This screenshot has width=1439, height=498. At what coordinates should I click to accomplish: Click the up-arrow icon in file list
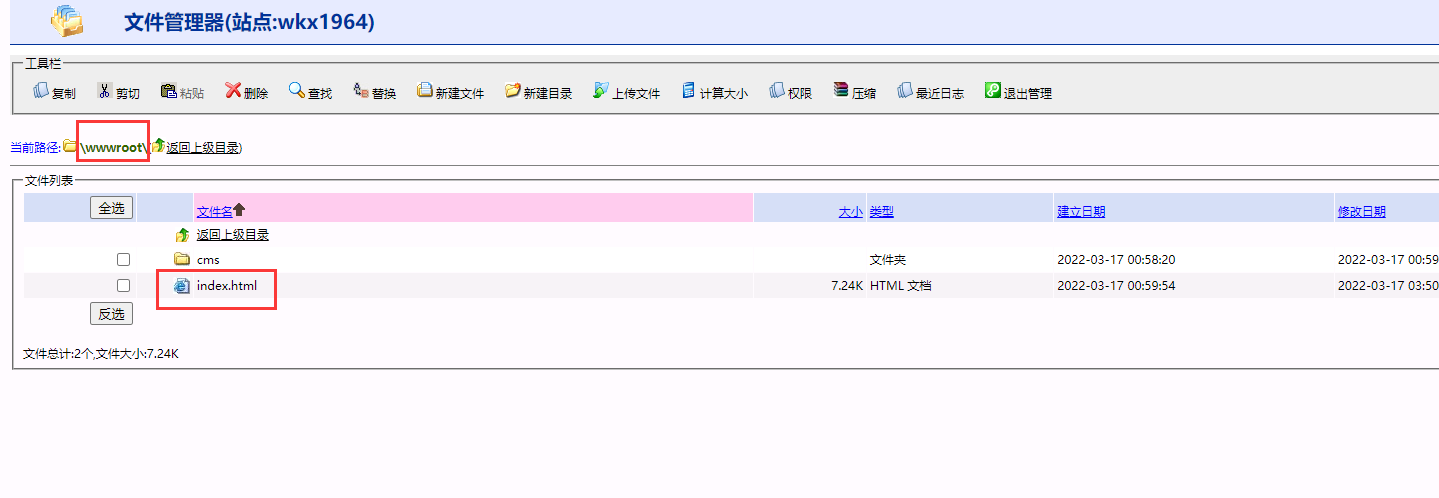click(182, 235)
